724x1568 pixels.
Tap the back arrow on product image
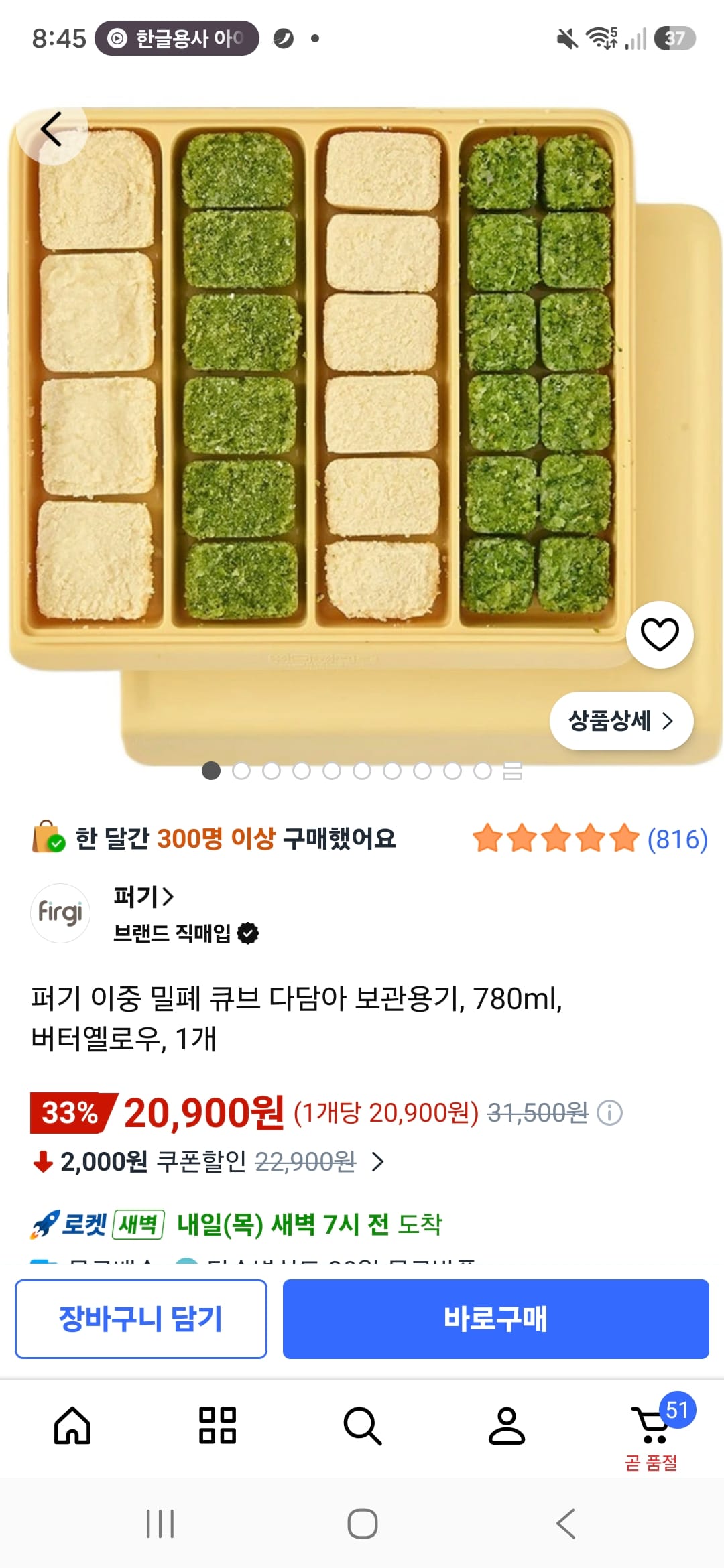52,129
